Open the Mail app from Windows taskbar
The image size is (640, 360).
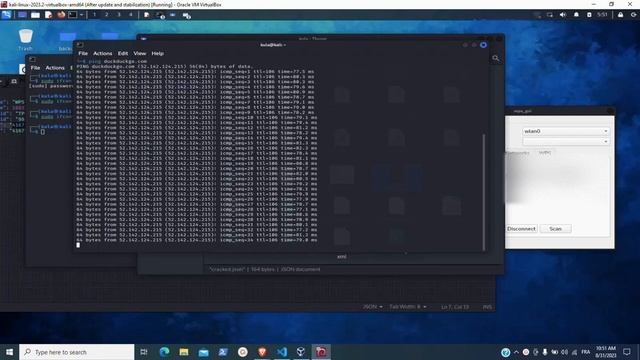pyautogui.click(x=203, y=352)
